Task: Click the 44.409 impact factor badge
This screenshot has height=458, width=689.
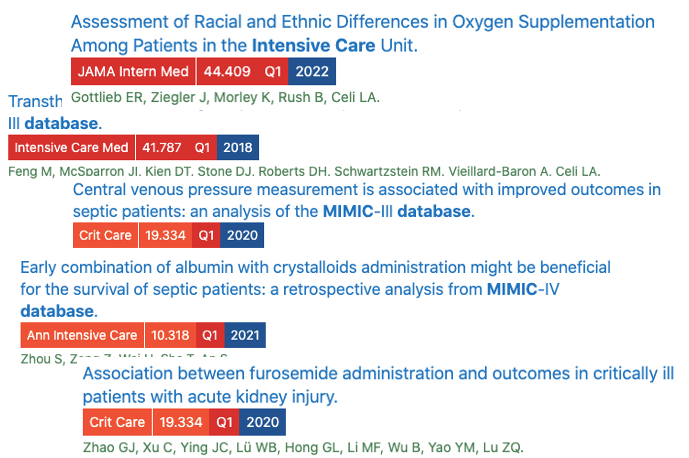Action: [x=226, y=72]
